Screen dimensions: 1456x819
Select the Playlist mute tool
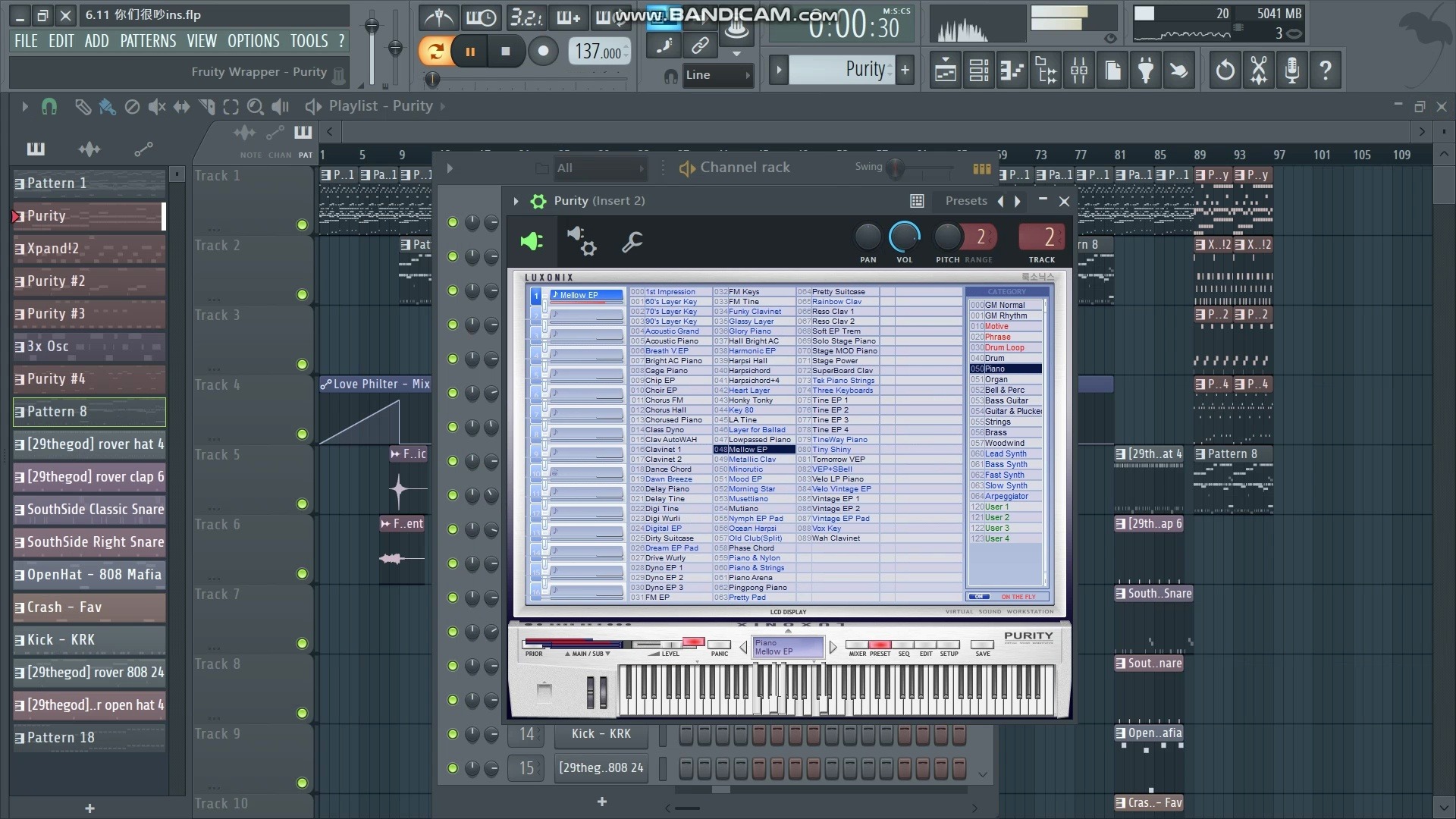point(157,107)
